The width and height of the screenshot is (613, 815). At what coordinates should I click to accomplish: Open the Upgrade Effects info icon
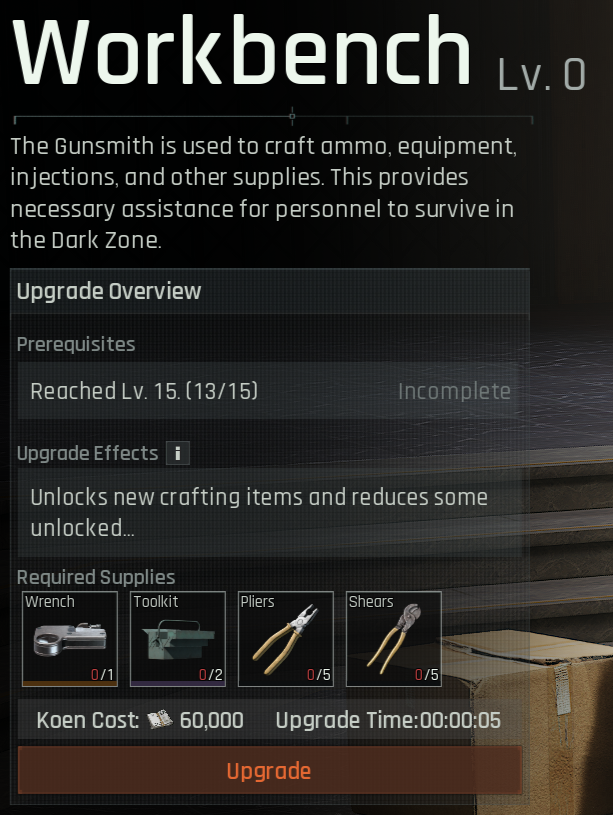click(178, 453)
